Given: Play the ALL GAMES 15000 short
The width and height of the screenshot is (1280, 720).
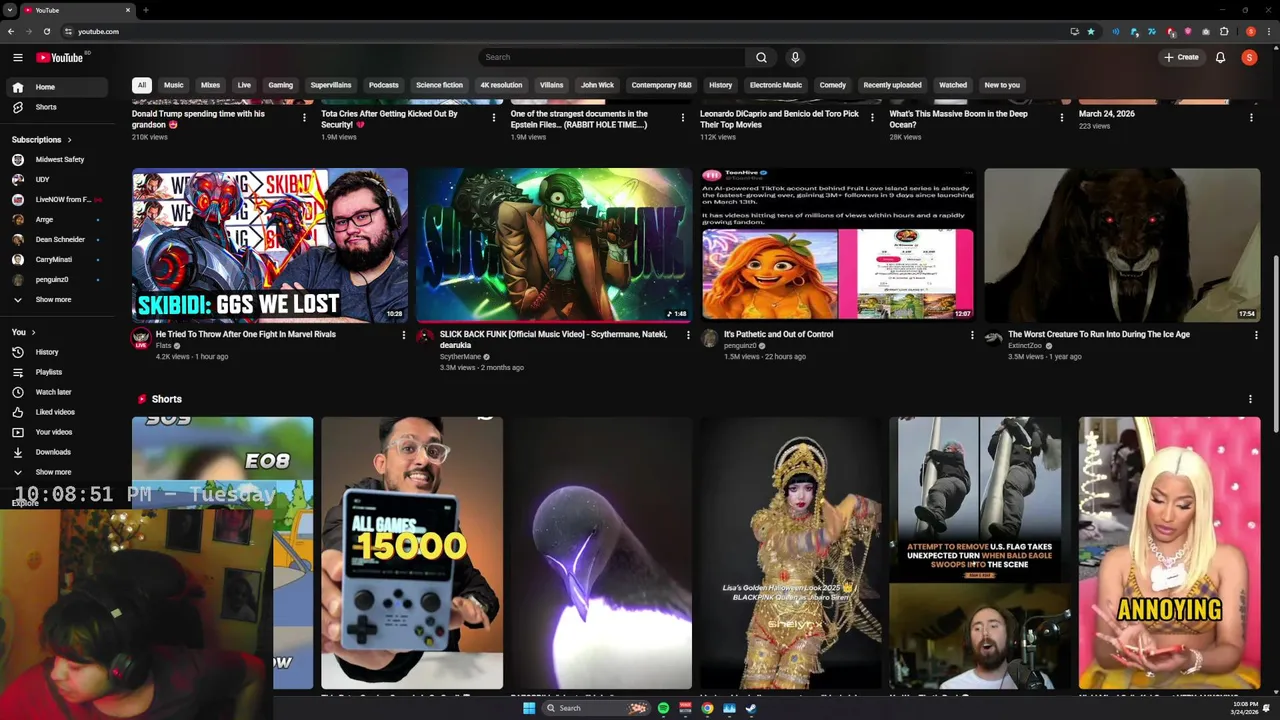Looking at the screenshot, I should click(x=412, y=553).
